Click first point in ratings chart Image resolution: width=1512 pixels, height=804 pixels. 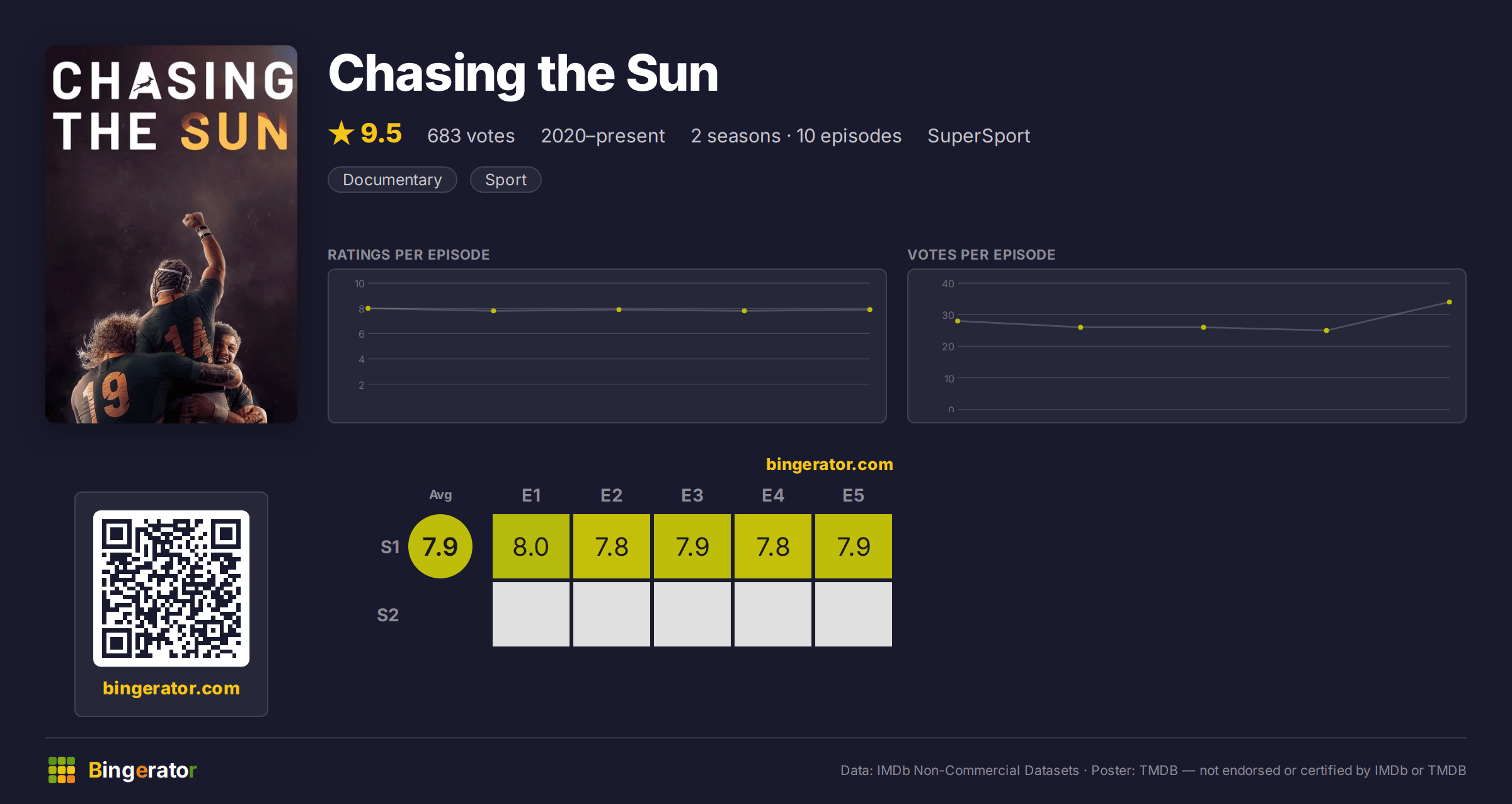(368, 308)
